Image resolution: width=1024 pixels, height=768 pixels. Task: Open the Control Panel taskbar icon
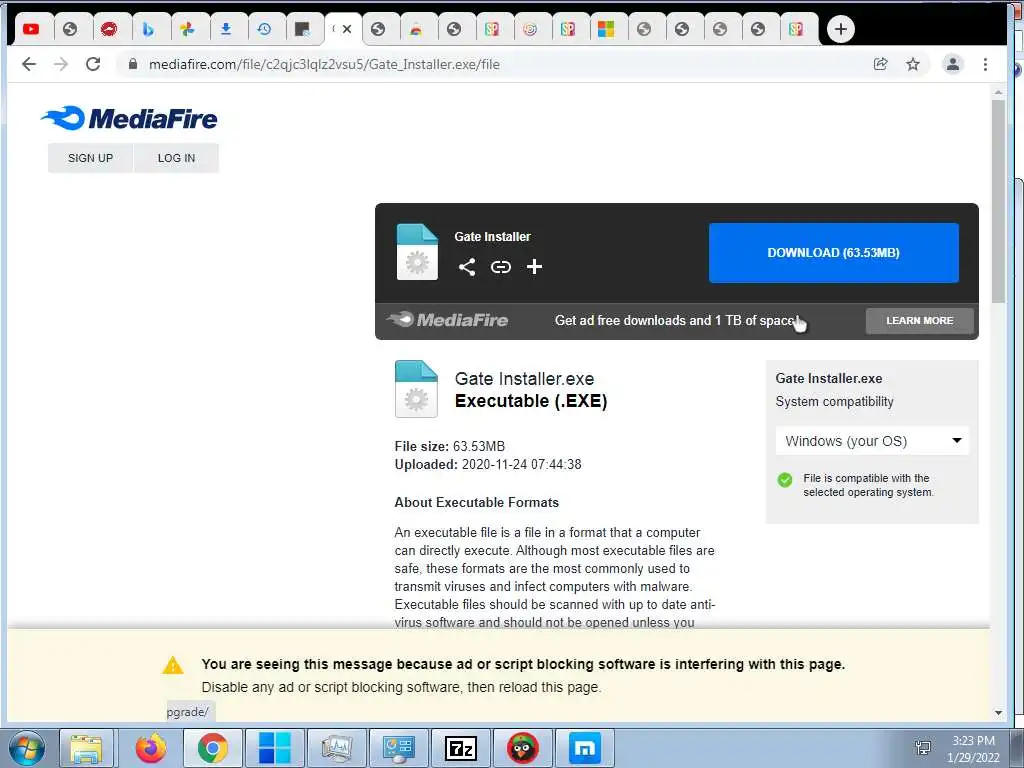point(399,748)
